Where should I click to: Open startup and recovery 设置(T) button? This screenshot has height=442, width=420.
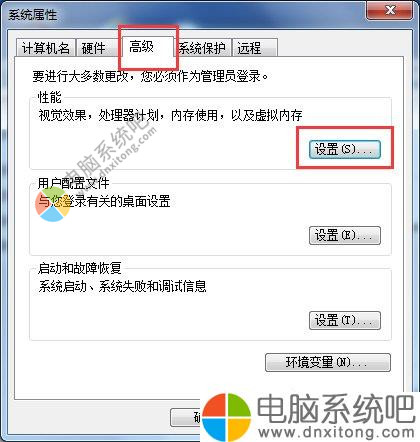[345, 321]
